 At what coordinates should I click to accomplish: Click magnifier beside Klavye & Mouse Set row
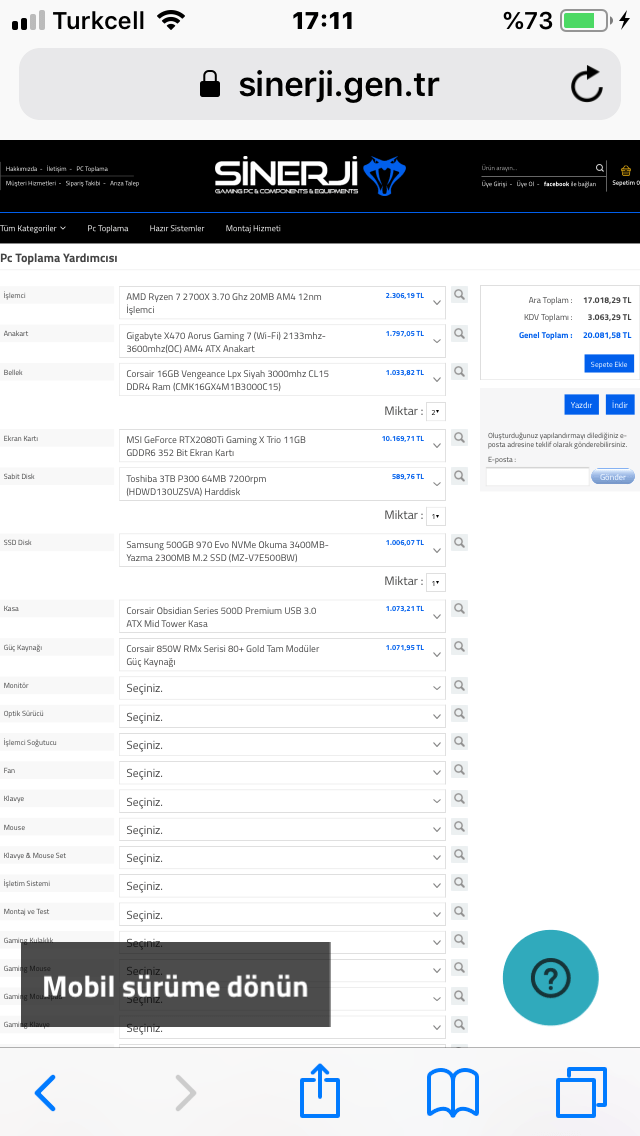[459, 855]
